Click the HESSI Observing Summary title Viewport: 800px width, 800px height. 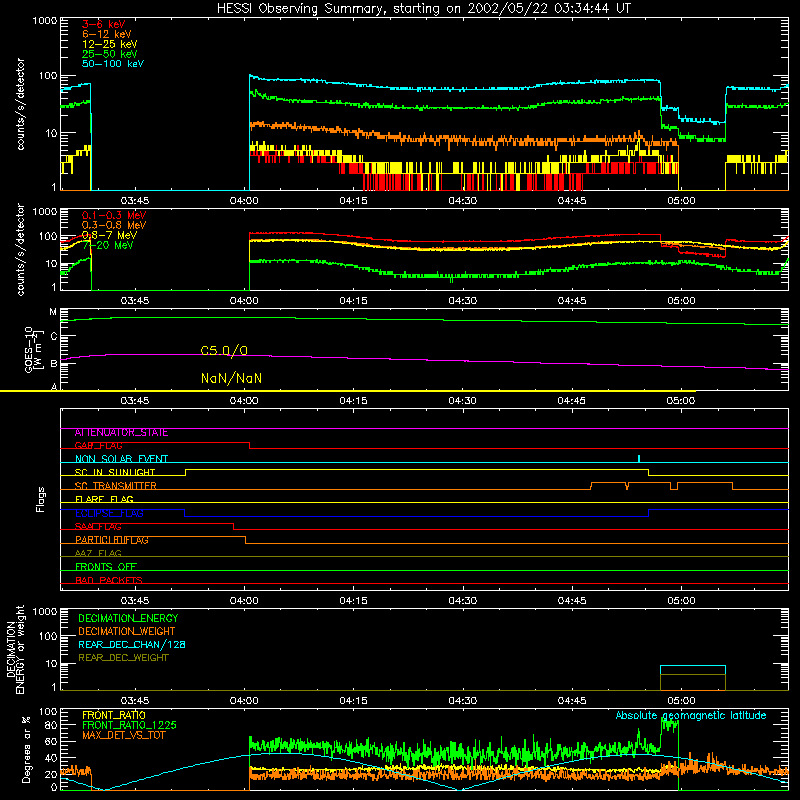pos(423,9)
